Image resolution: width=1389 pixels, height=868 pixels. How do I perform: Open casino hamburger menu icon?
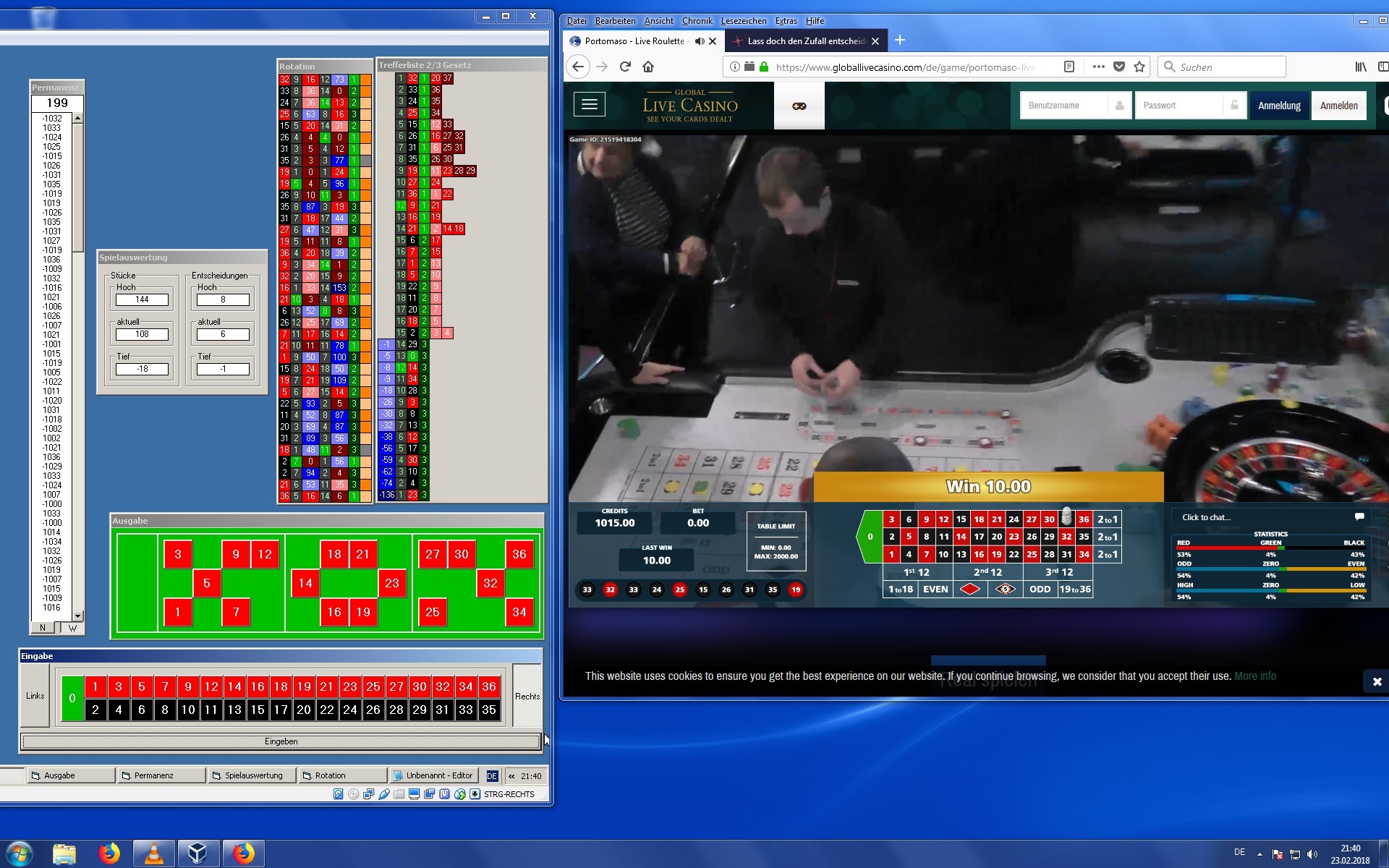[589, 105]
